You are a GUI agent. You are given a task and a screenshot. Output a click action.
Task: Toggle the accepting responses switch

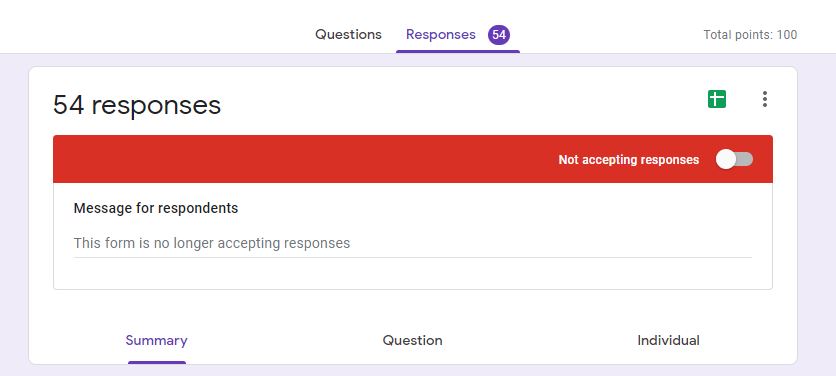[x=734, y=159]
